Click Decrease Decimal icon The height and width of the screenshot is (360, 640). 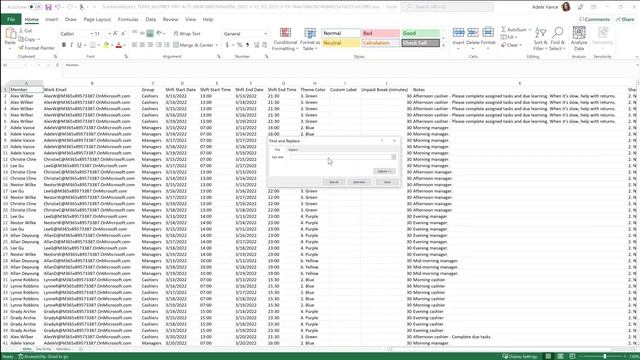(264, 45)
